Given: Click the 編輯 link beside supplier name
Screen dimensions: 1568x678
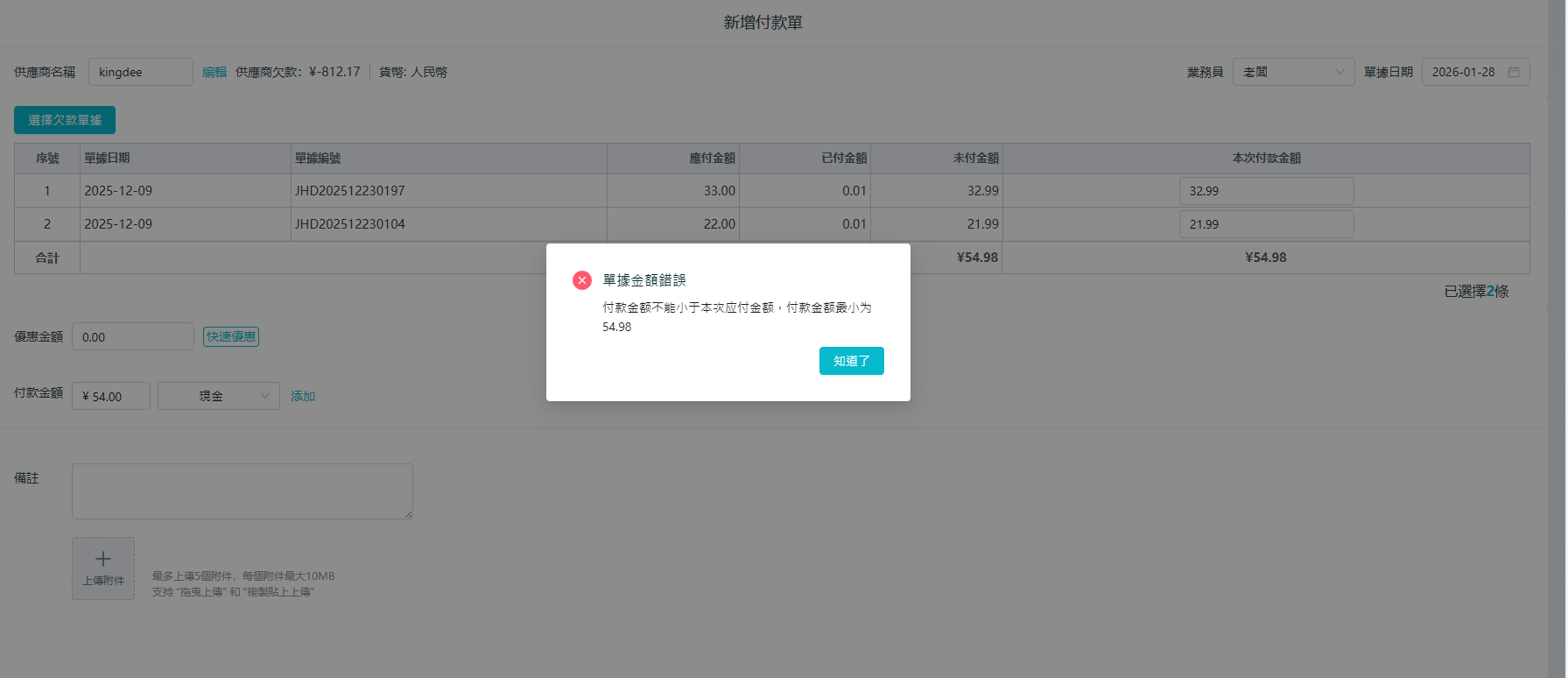Looking at the screenshot, I should coord(214,72).
